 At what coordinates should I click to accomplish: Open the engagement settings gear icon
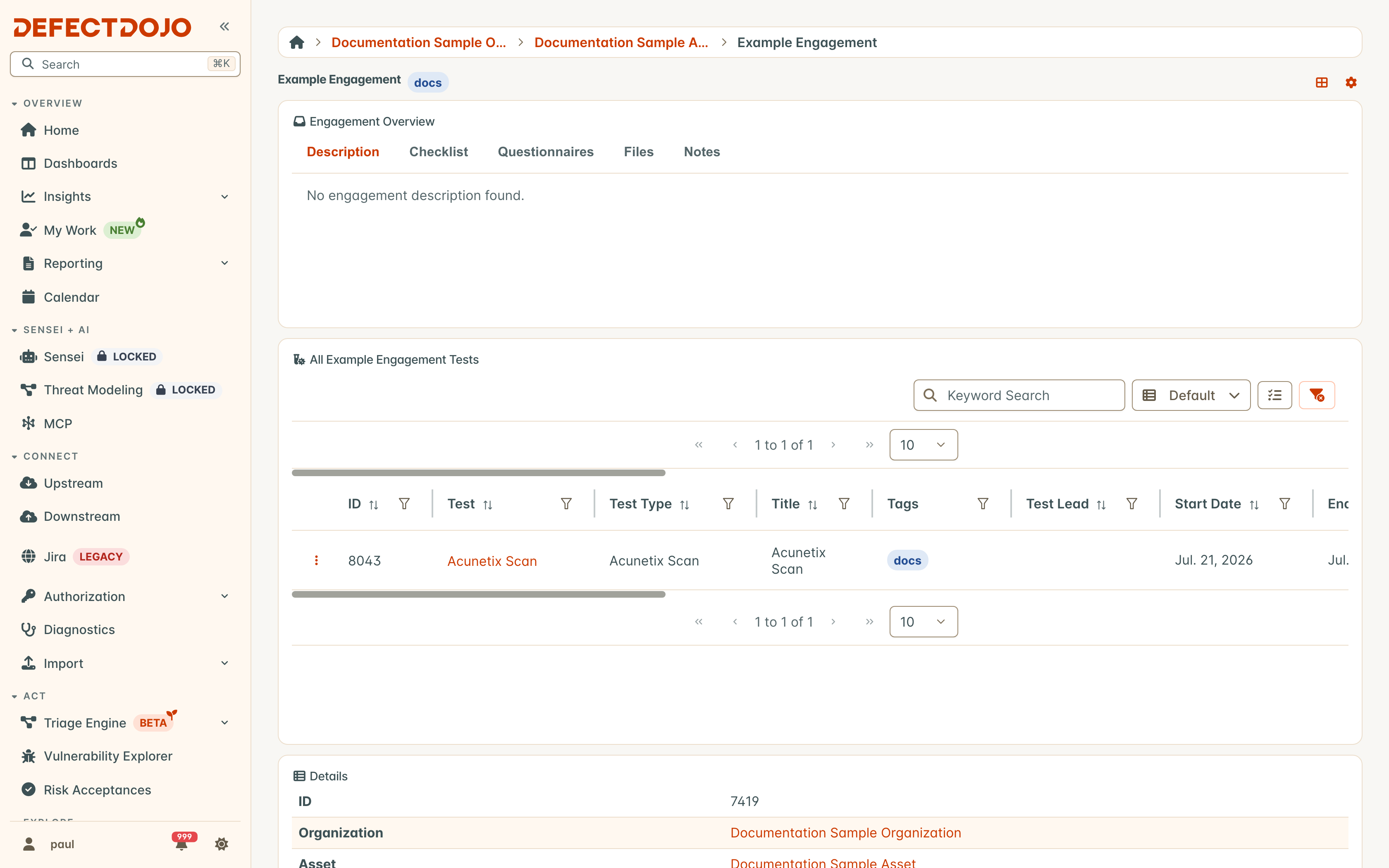pos(1351,82)
